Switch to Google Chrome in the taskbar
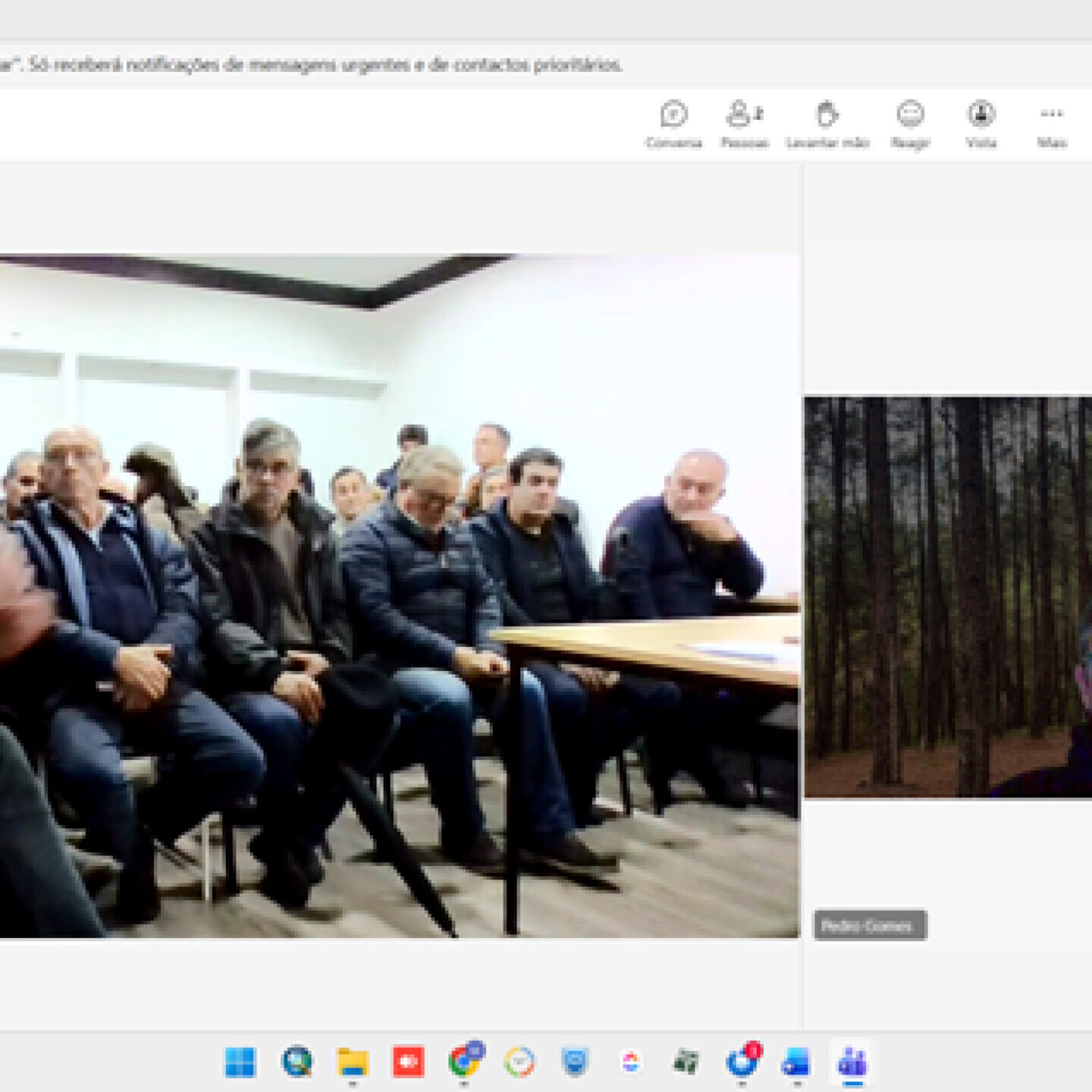 pos(463,1062)
